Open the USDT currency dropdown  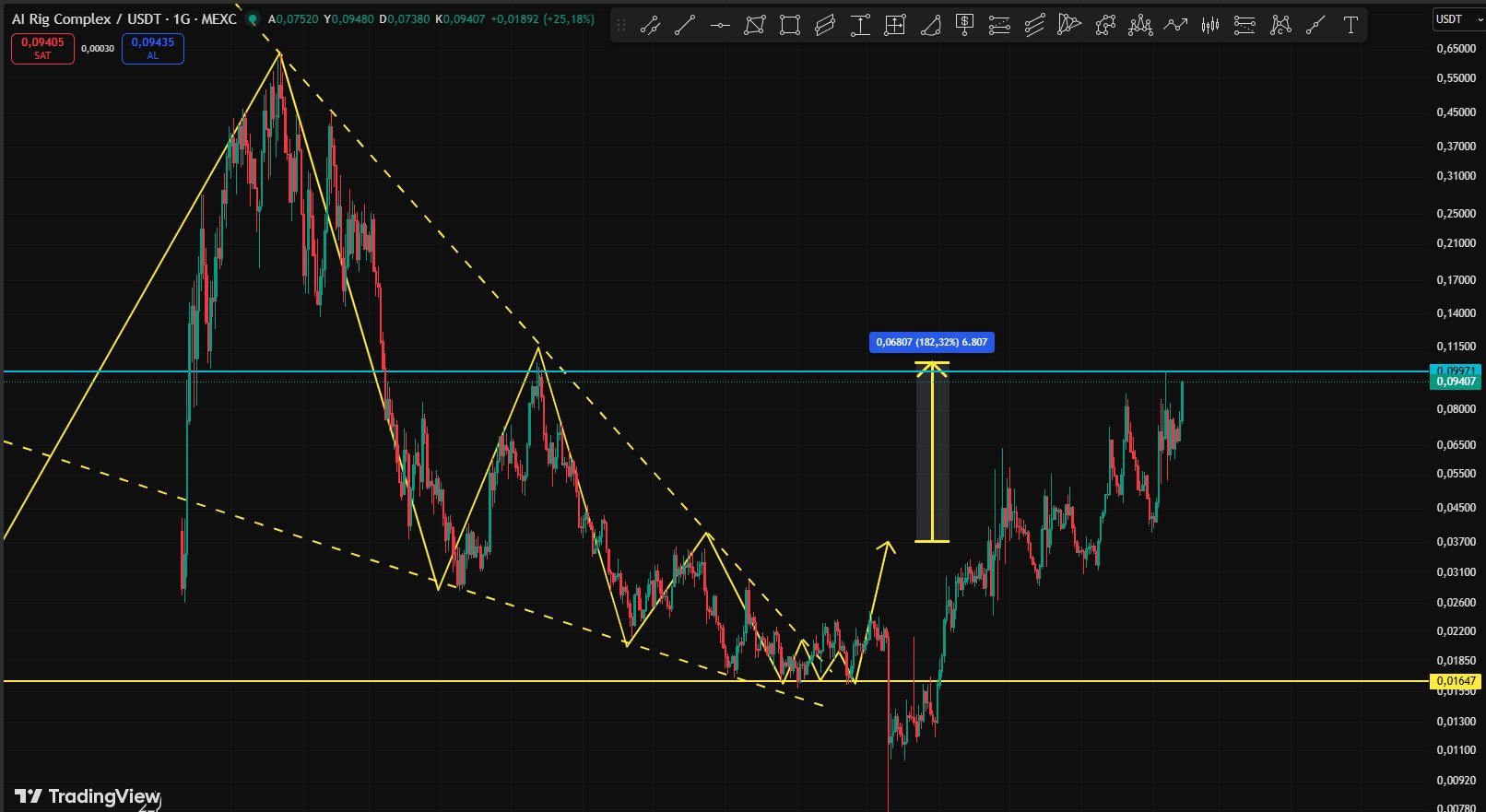pyautogui.click(x=1458, y=19)
